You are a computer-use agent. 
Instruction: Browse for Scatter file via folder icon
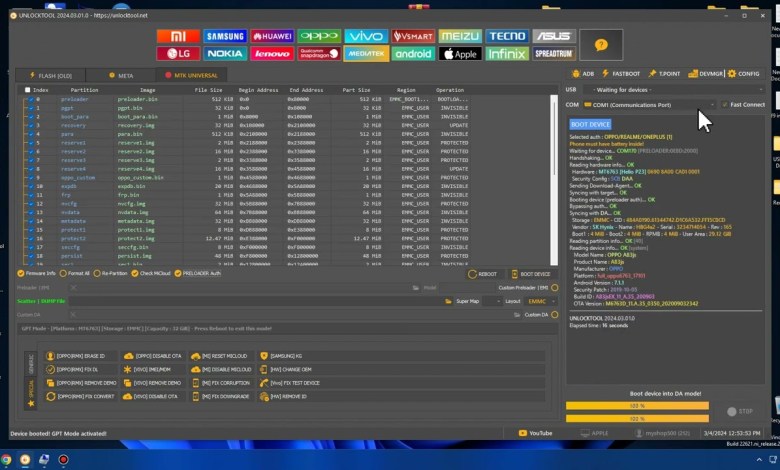click(x=448, y=301)
